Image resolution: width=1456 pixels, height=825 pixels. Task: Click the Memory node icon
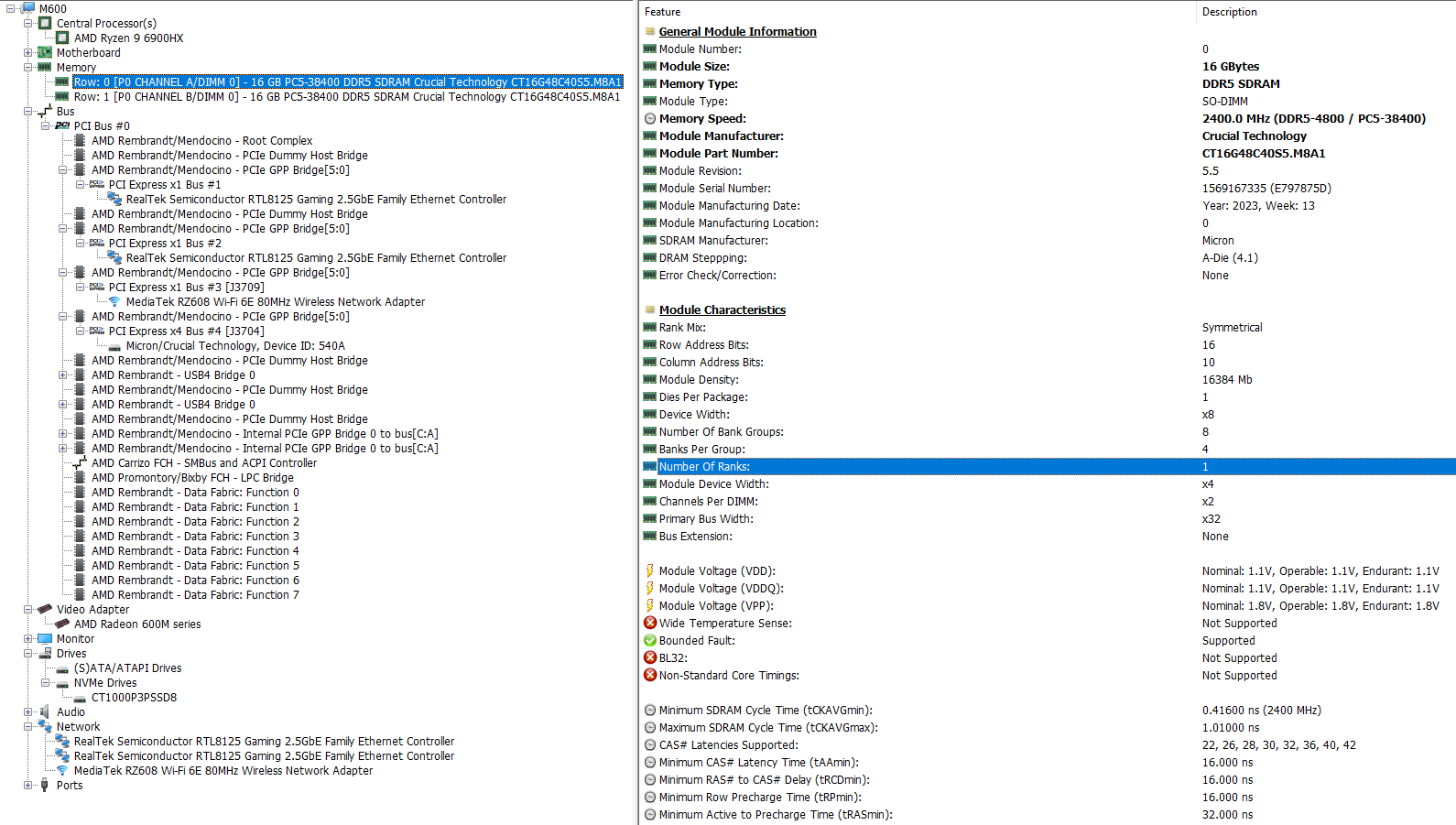click(45, 67)
